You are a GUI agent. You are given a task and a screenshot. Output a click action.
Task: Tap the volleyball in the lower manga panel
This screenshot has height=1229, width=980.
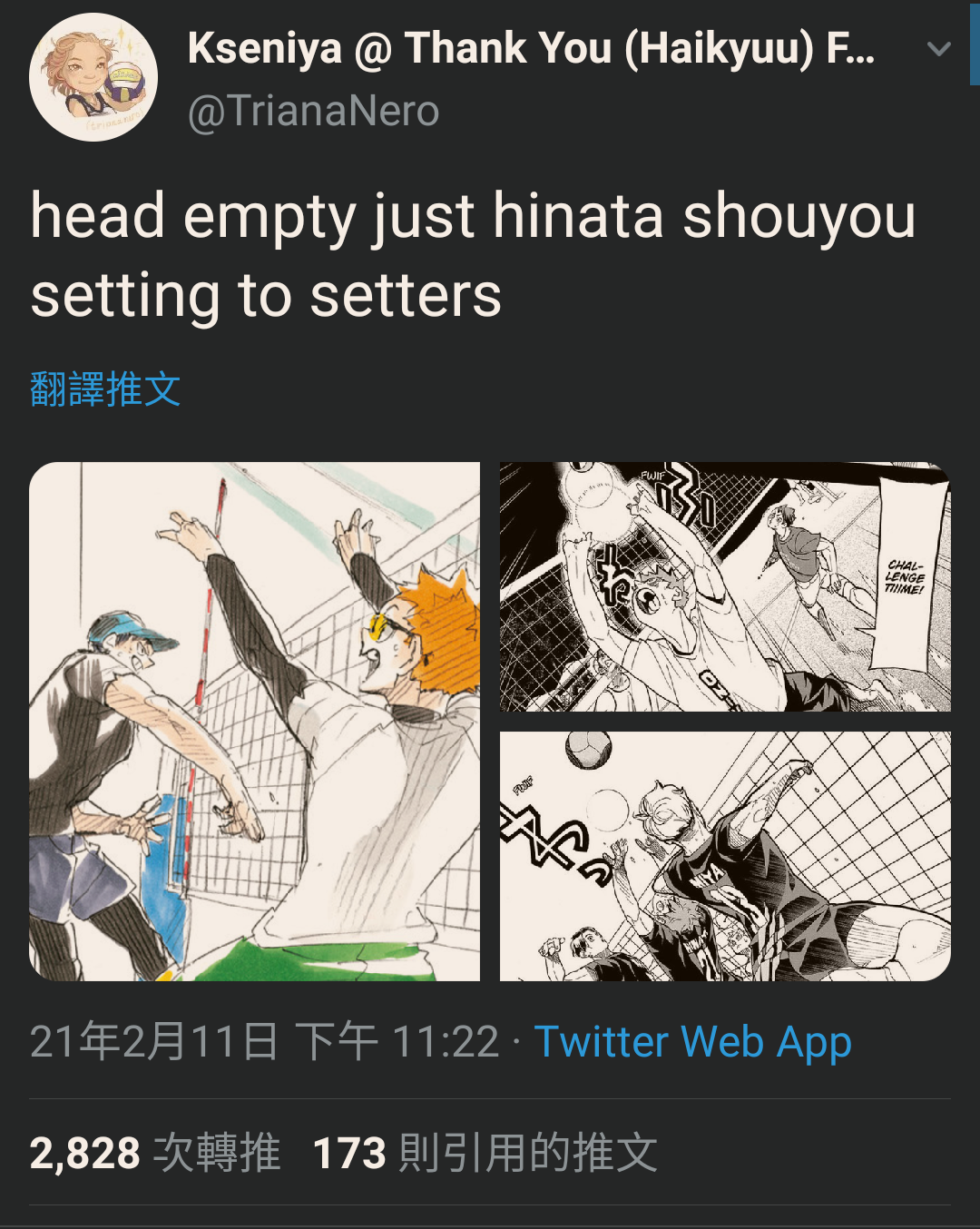[588, 750]
